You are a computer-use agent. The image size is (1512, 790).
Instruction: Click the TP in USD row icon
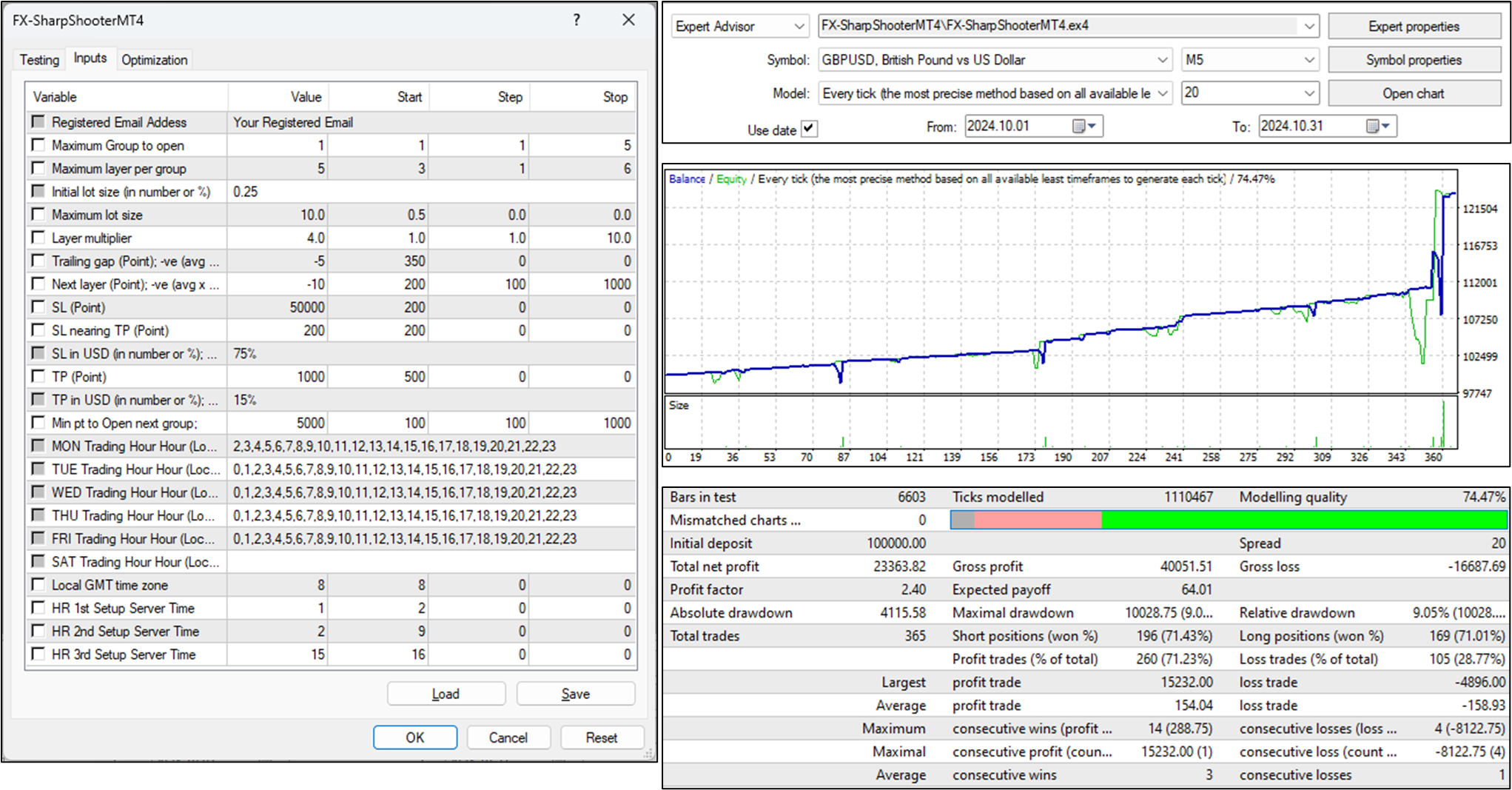(38, 400)
